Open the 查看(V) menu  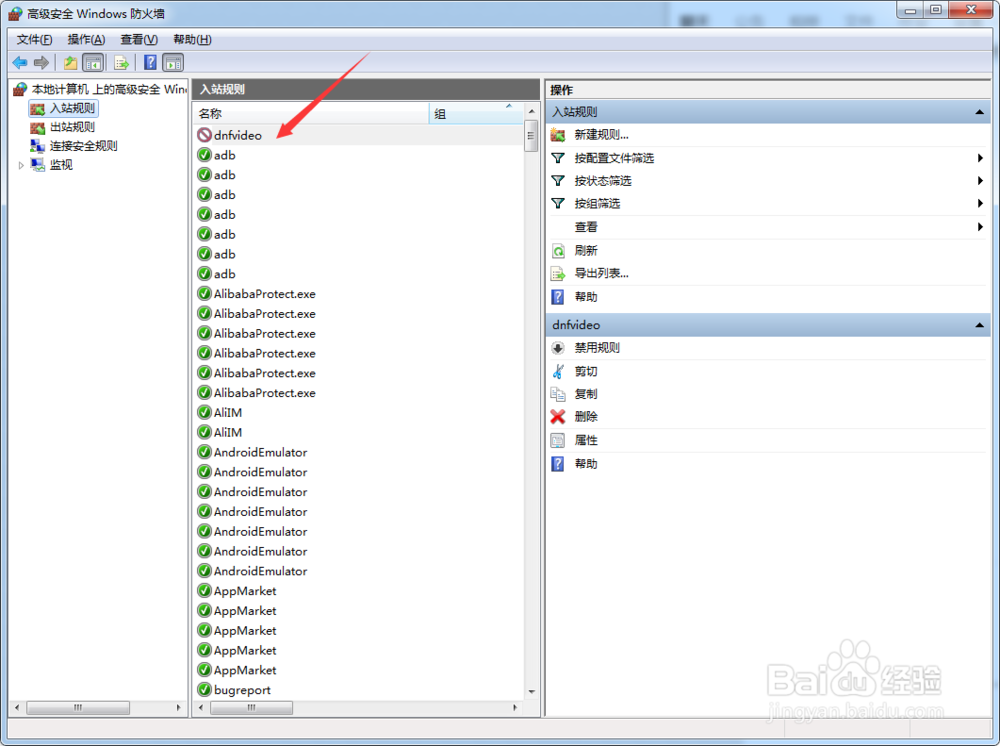click(x=139, y=40)
